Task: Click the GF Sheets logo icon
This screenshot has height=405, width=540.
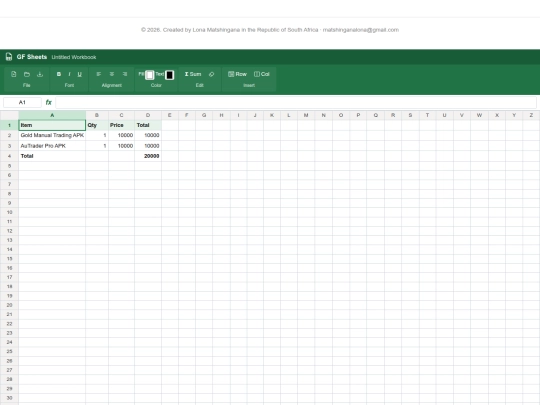Action: 9,57
